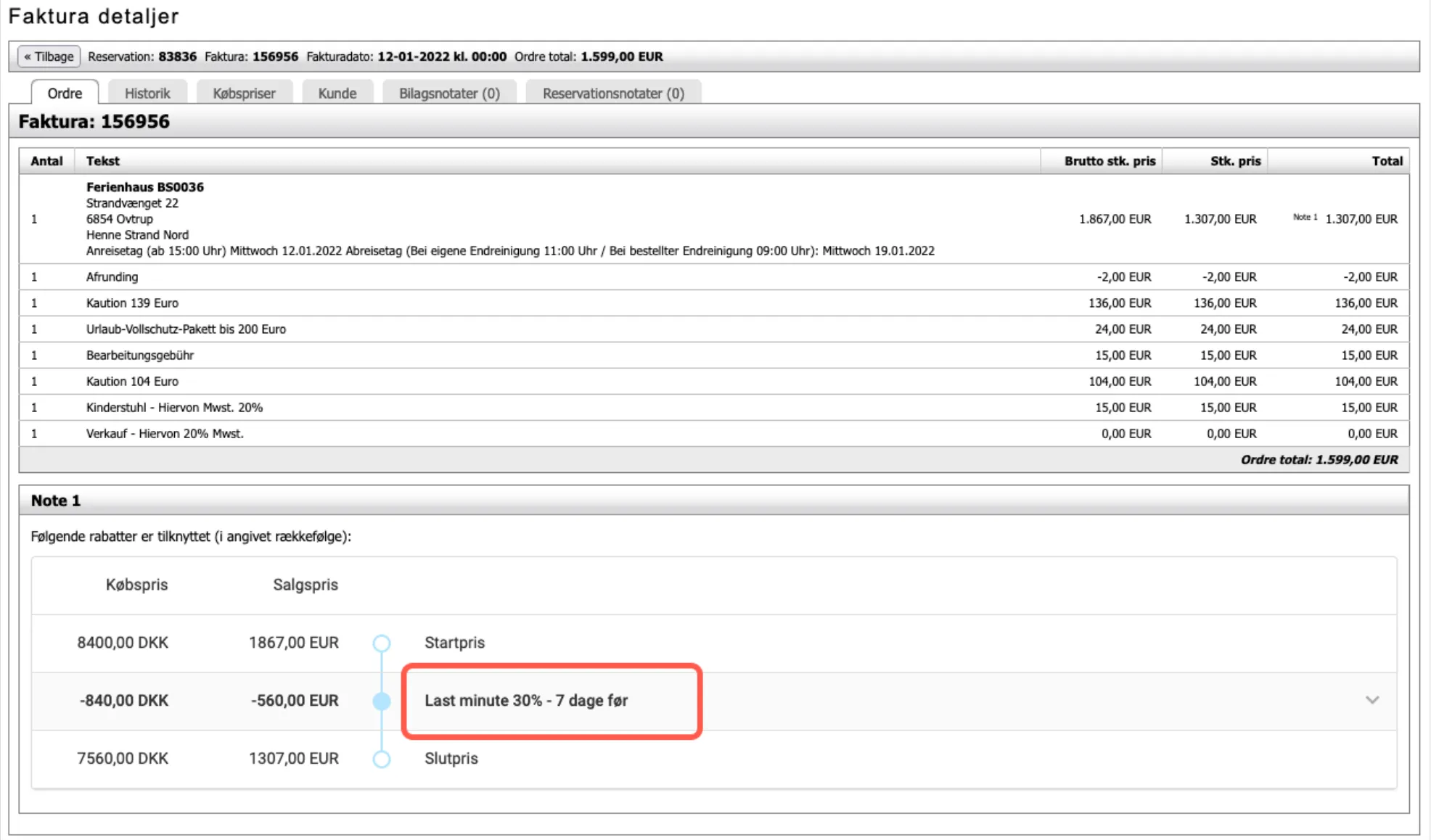Viewport: 1431px width, 840px height.
Task: Click the filled Last minute timeline dot
Action: tap(382, 701)
